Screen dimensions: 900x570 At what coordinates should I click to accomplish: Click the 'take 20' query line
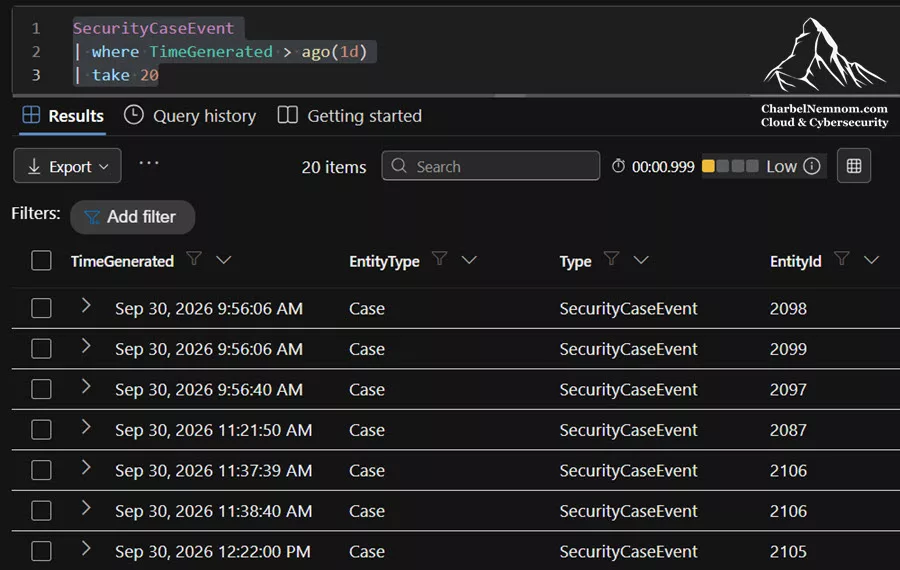point(117,75)
